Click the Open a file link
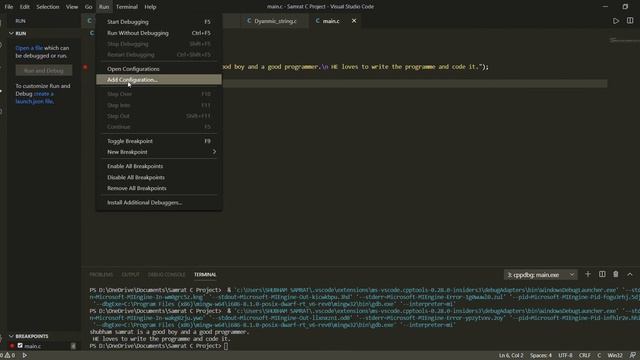This screenshot has height=360, width=640. click(x=29, y=48)
